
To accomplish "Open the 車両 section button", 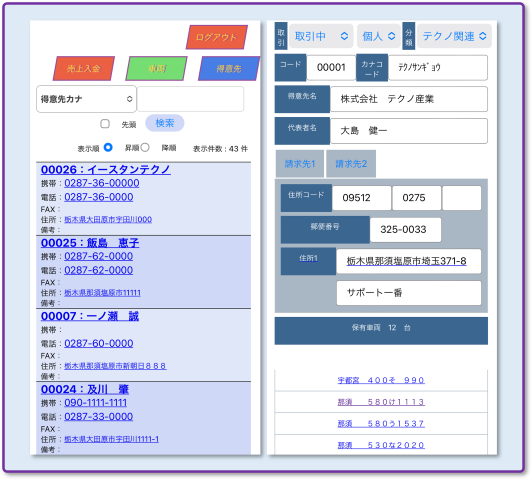I will (156, 69).
